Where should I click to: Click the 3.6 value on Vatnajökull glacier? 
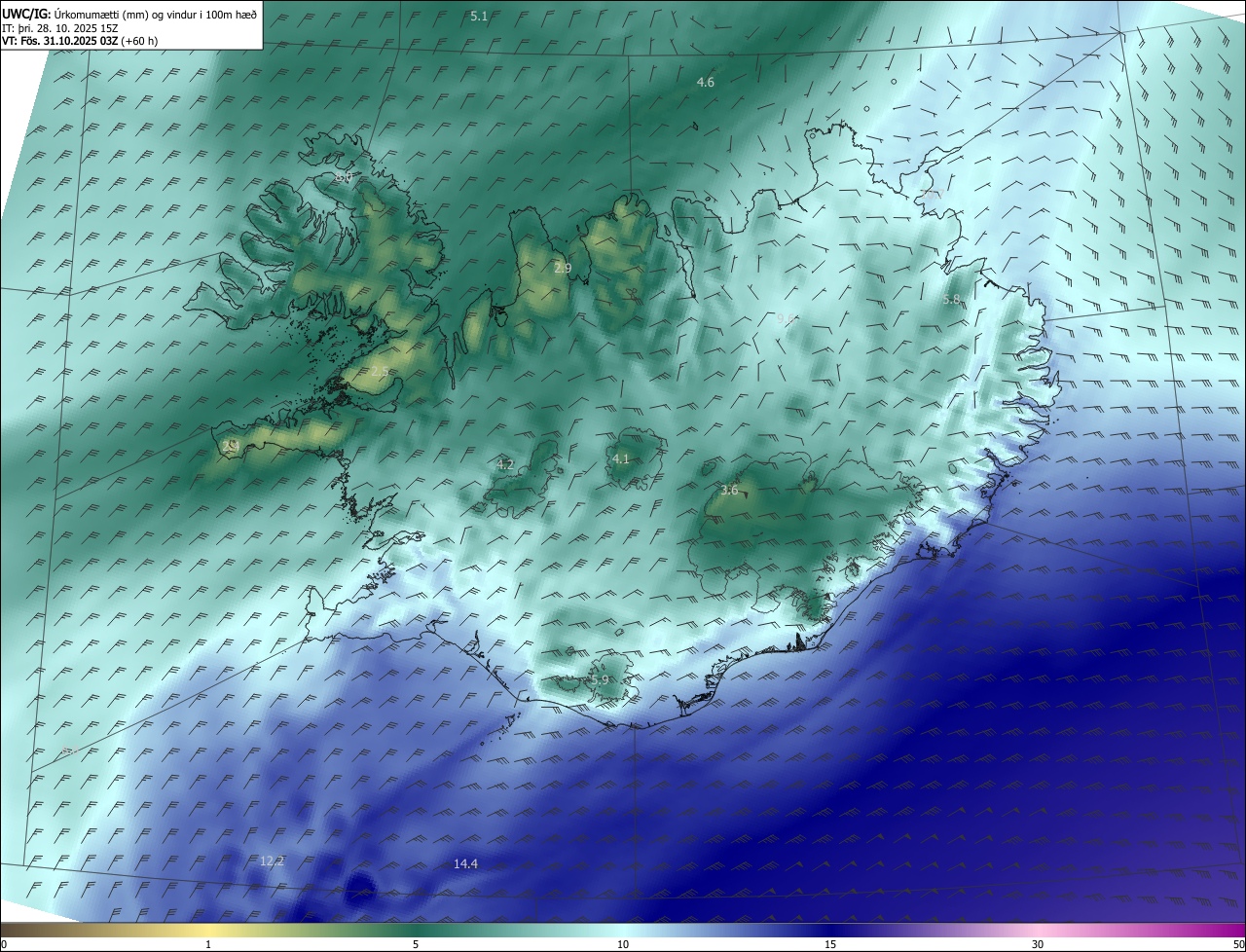coord(729,491)
